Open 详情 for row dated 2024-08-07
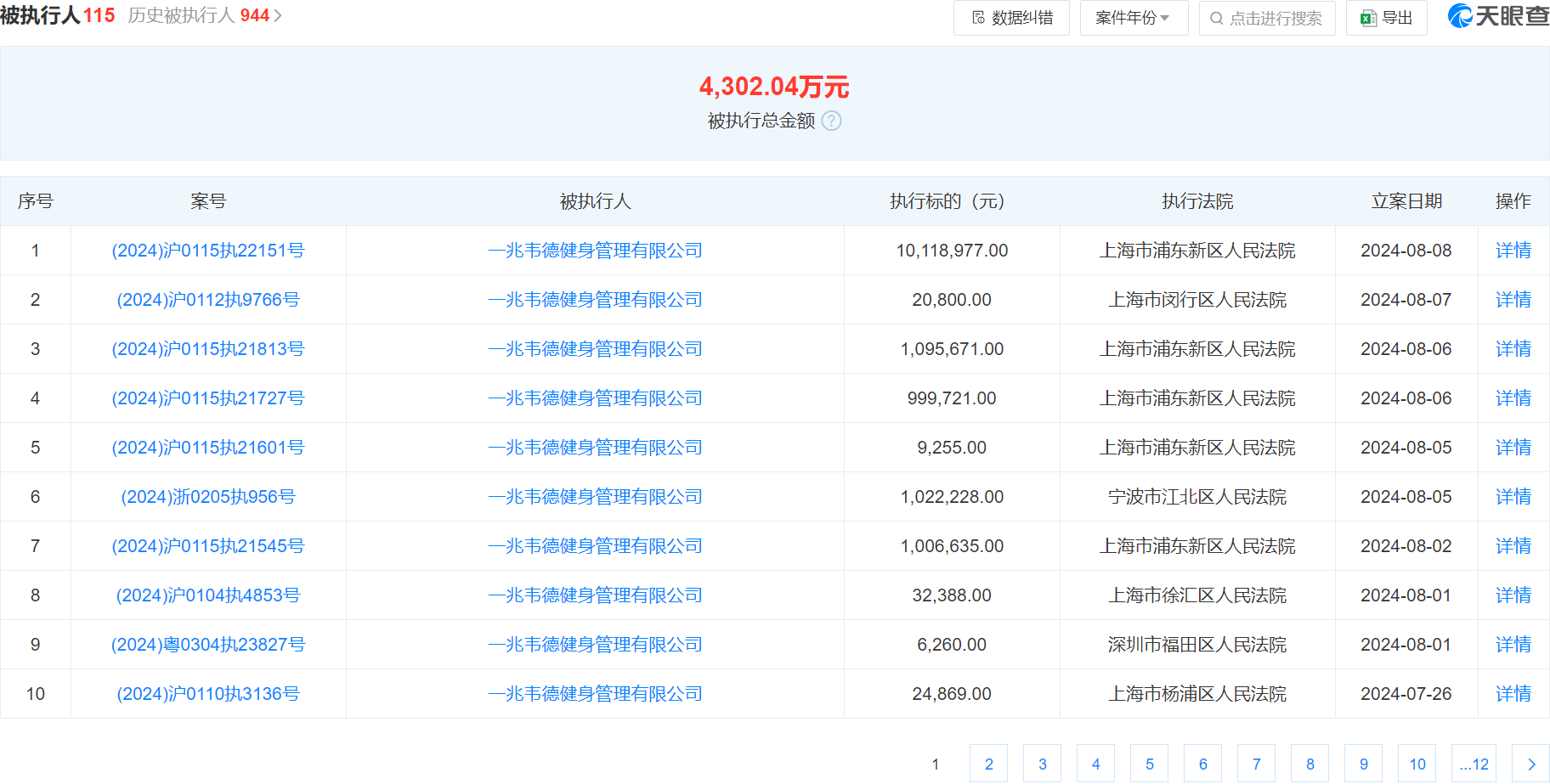Screen dimensions: 1550x784 [1513, 300]
